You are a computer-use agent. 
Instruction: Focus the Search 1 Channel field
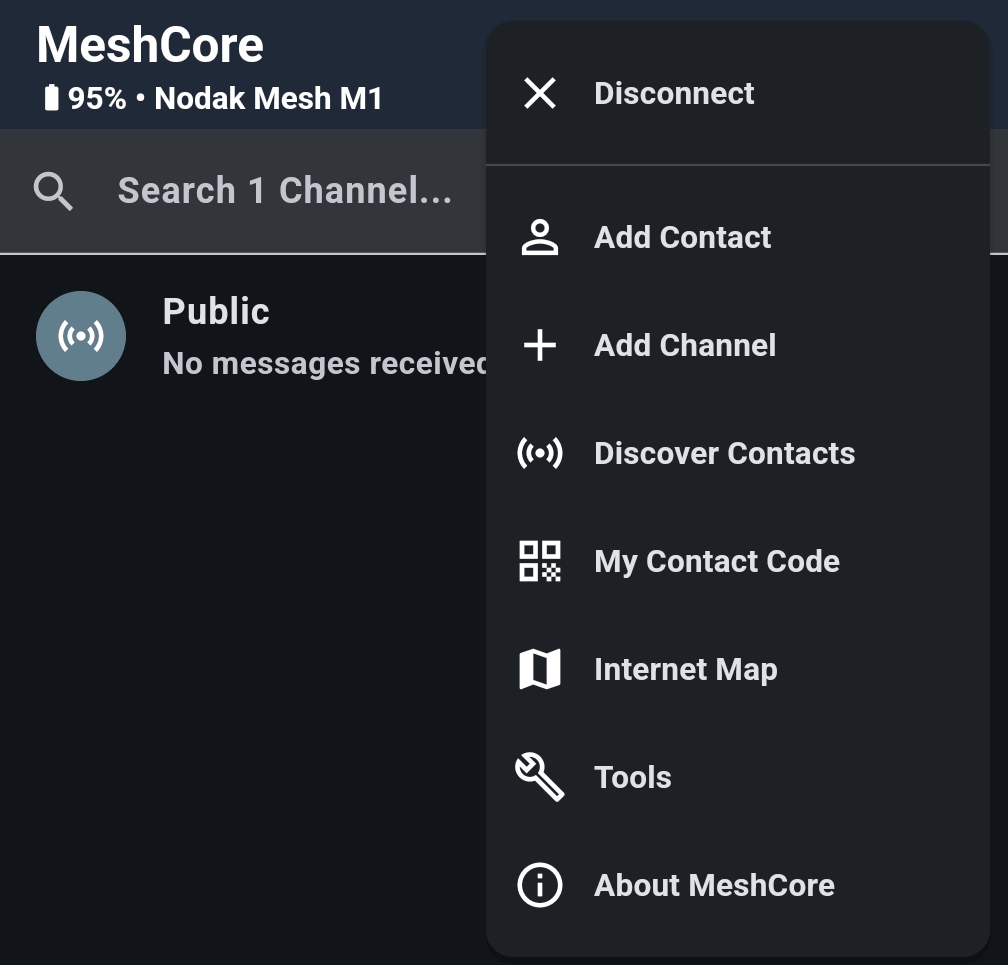tap(243, 191)
